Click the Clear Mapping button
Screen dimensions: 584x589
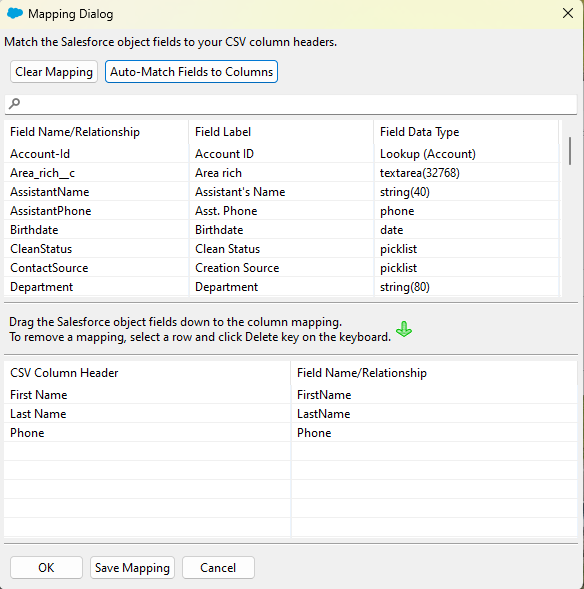54,72
